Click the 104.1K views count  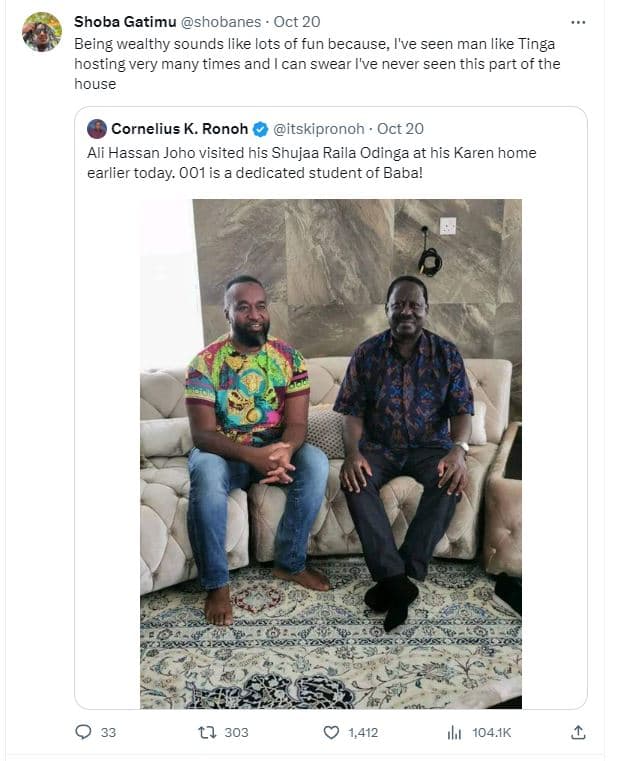(x=491, y=733)
